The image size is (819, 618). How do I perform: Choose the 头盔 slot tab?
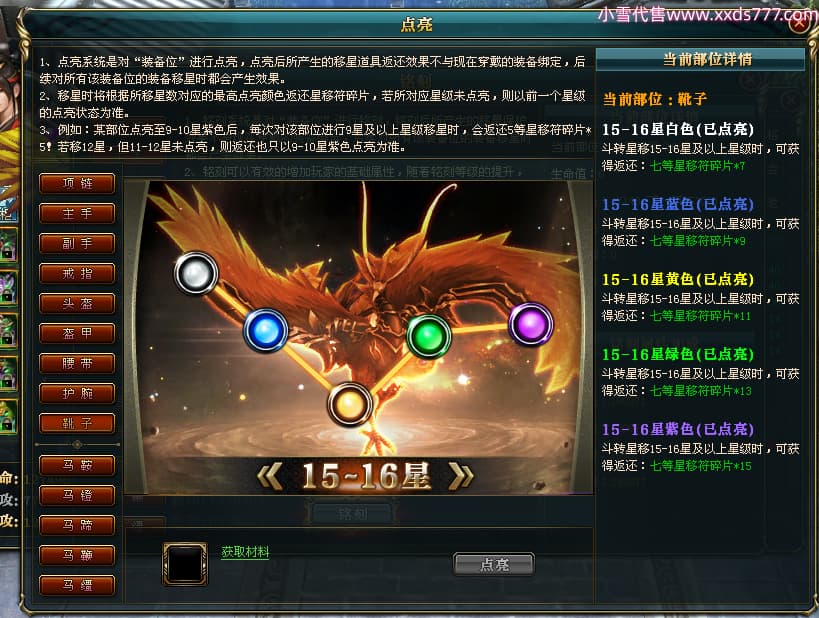(77, 304)
